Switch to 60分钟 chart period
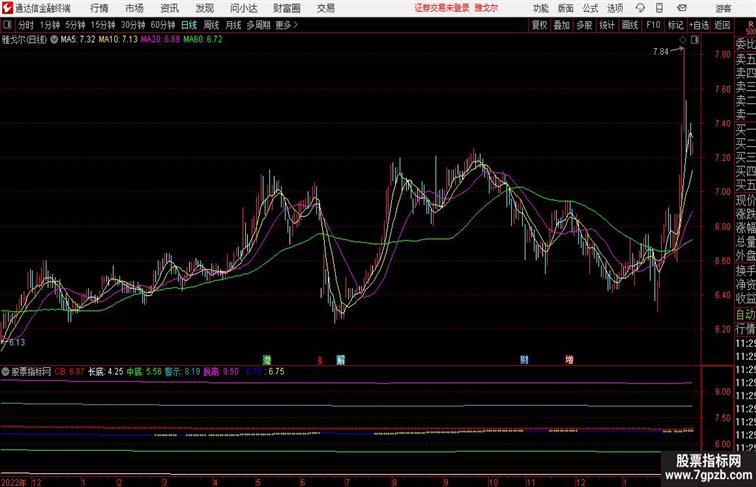Screen dimensions: 756x487 click(x=163, y=25)
